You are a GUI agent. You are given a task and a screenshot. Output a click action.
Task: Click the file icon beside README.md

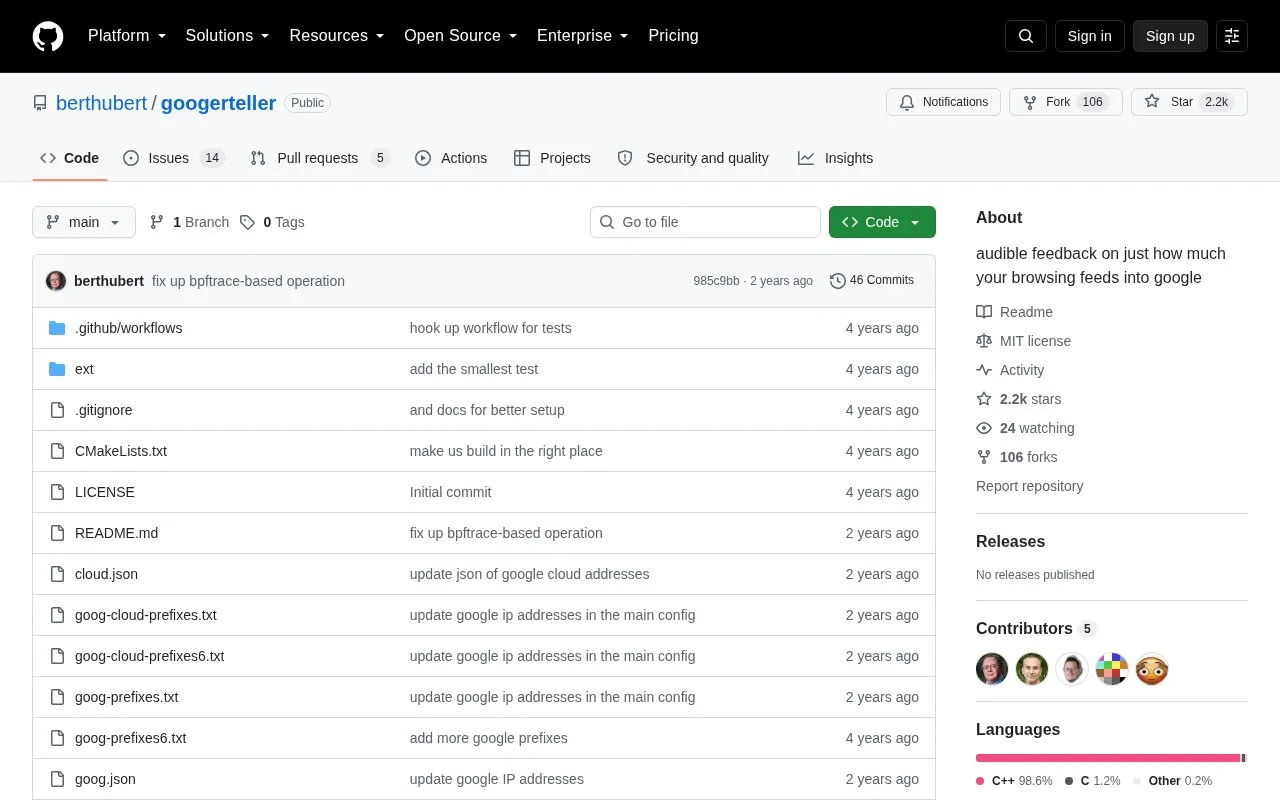[57, 533]
